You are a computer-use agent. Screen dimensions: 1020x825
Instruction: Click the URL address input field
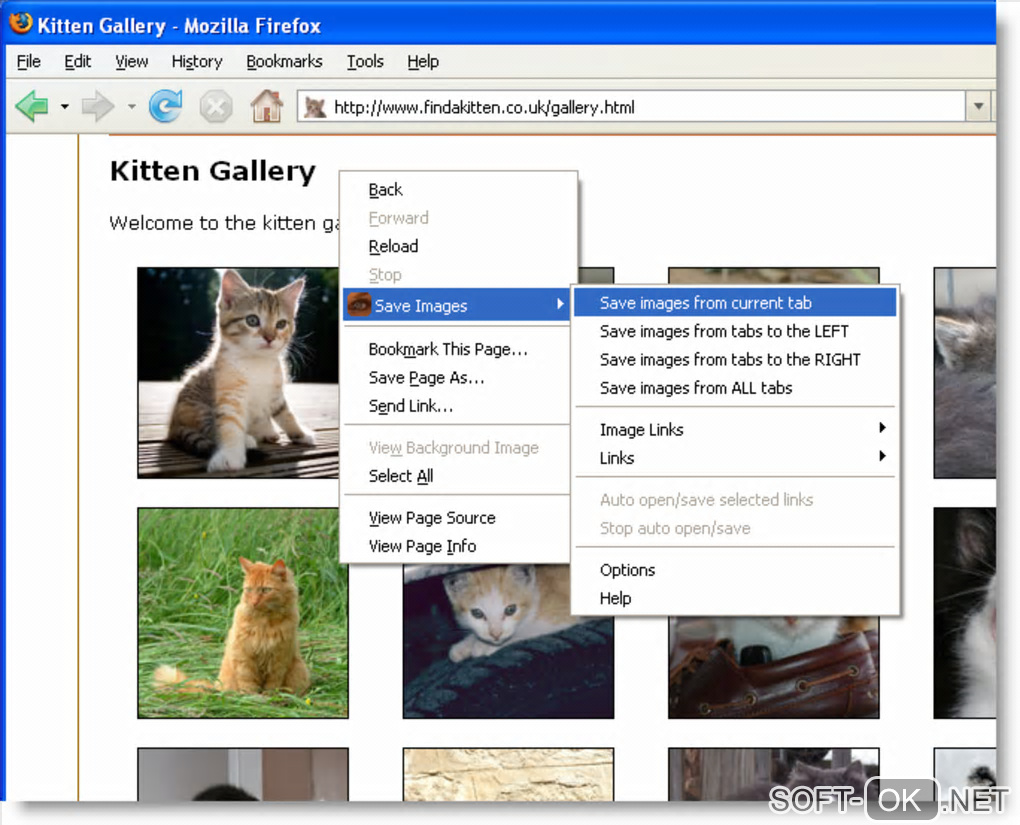pyautogui.click(x=640, y=107)
